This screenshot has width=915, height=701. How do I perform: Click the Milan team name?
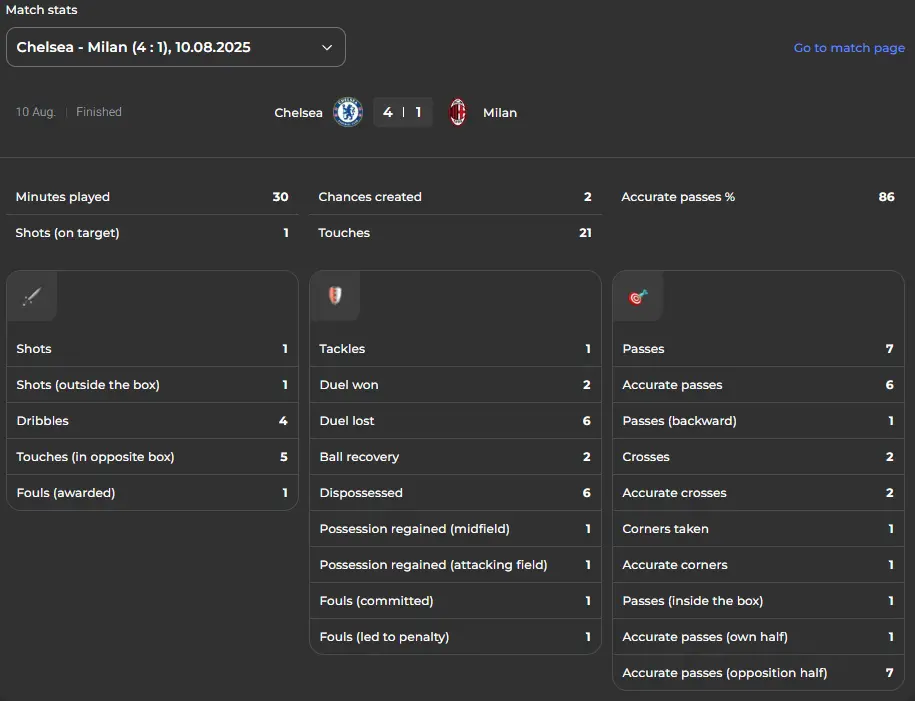[x=500, y=113]
